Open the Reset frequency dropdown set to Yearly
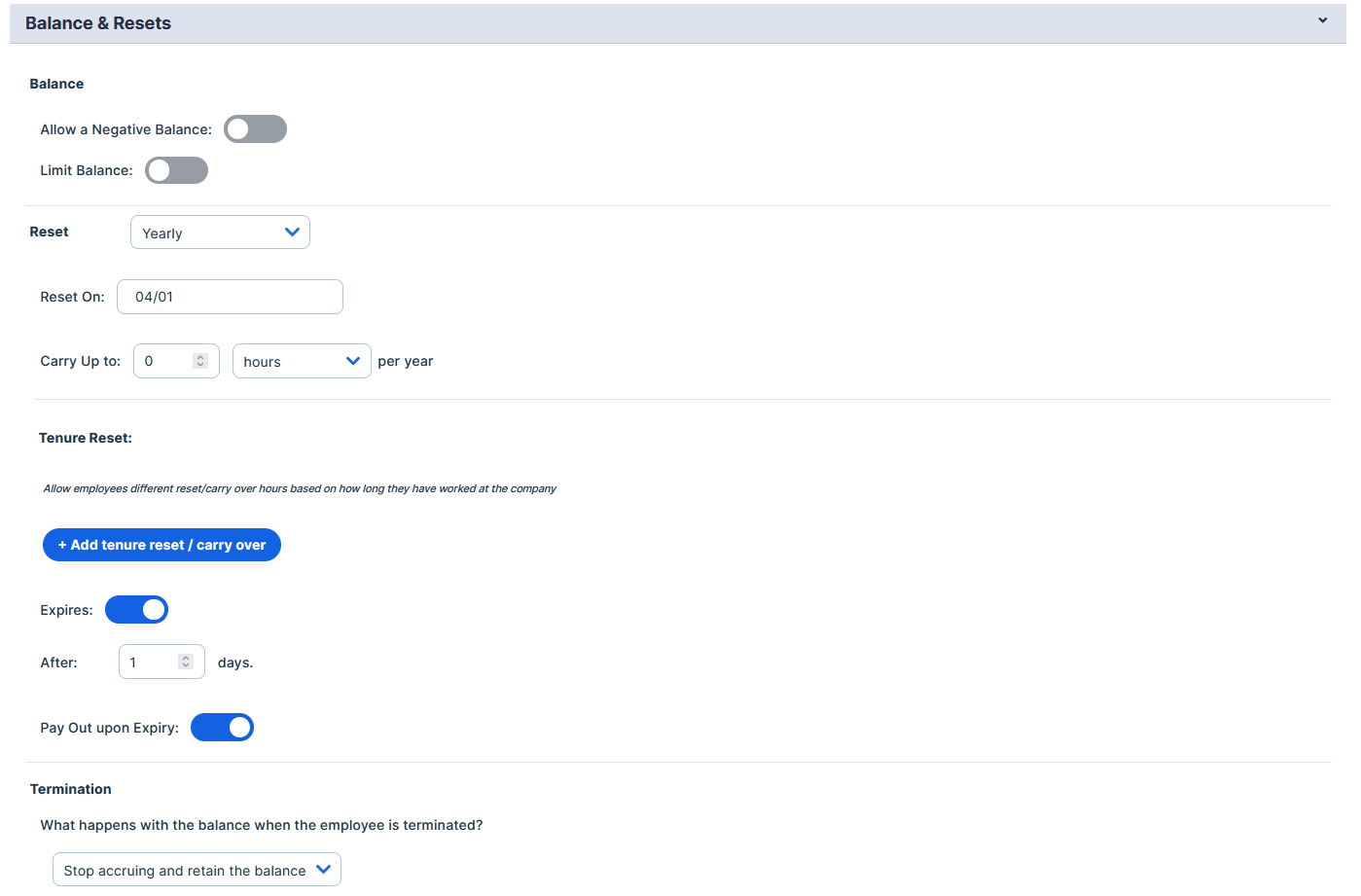Screen dimensions: 1361x896 click(x=220, y=233)
